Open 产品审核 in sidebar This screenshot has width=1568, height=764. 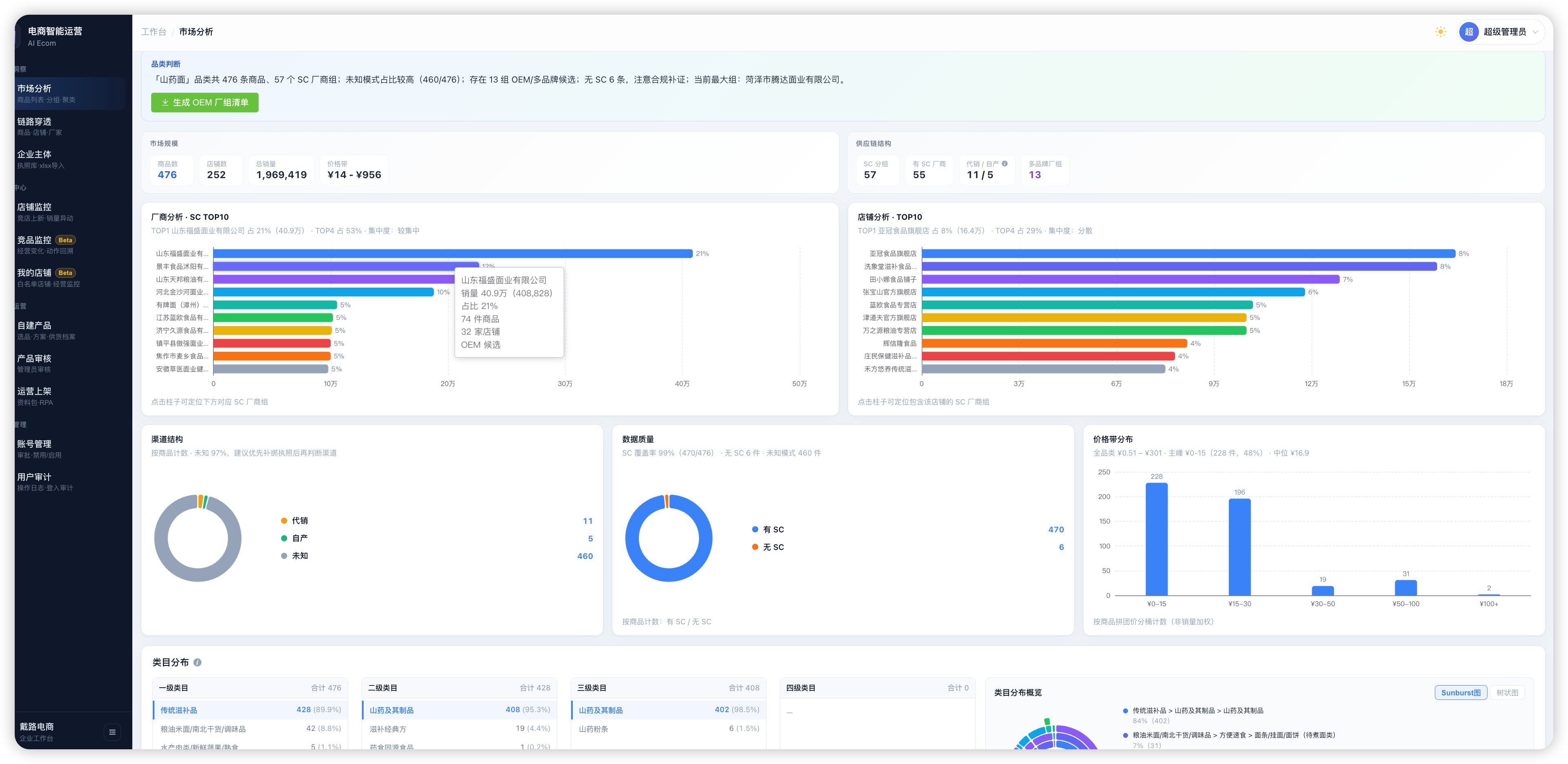pos(70,363)
